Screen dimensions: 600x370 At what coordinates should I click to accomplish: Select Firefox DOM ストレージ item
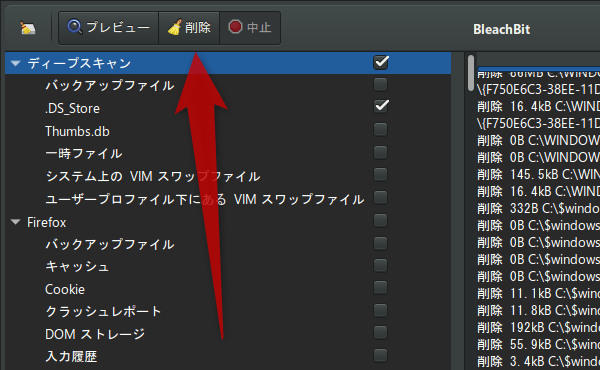(x=95, y=334)
